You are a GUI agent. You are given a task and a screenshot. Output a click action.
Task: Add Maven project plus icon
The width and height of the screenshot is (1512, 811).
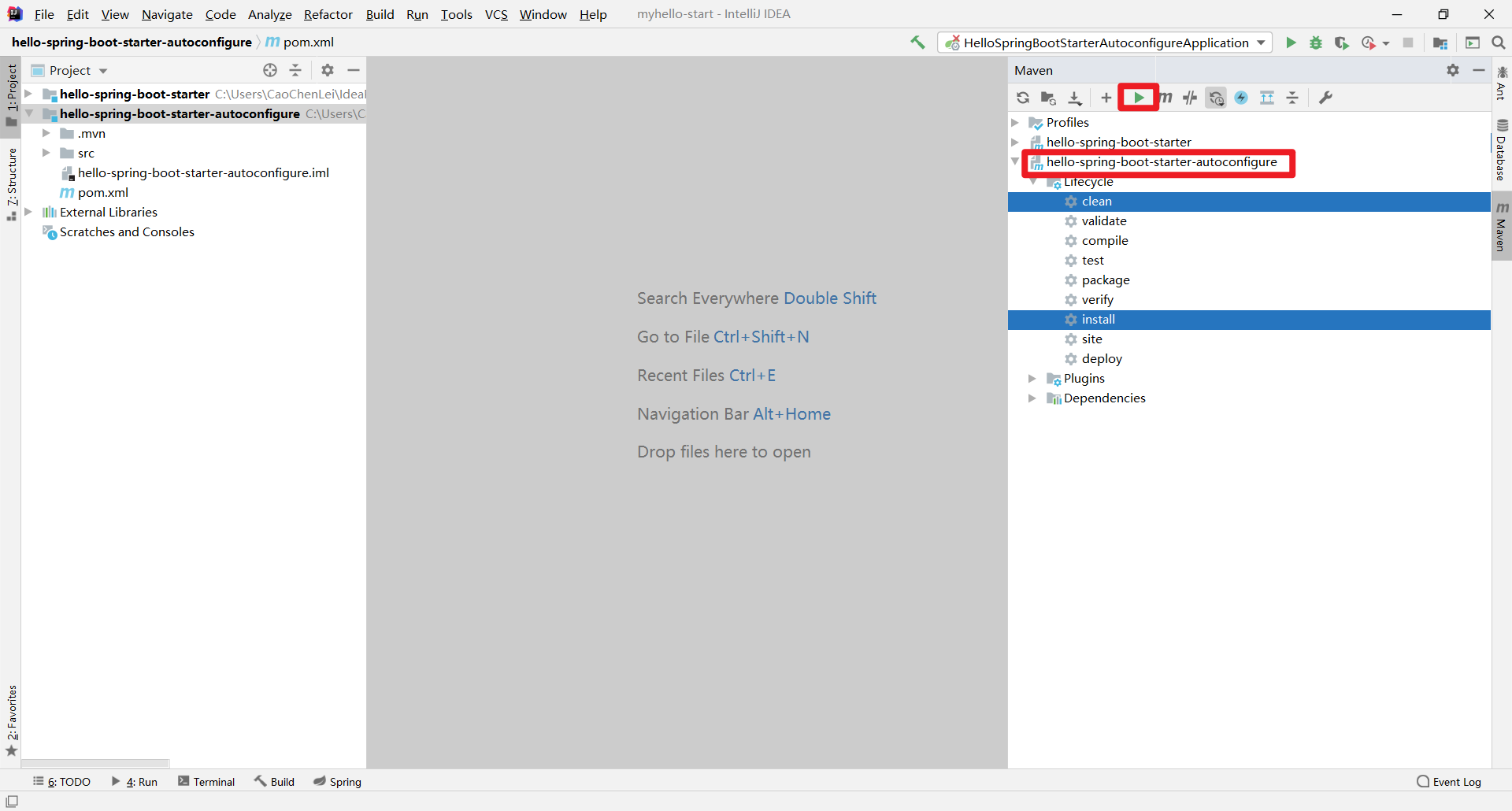1106,98
